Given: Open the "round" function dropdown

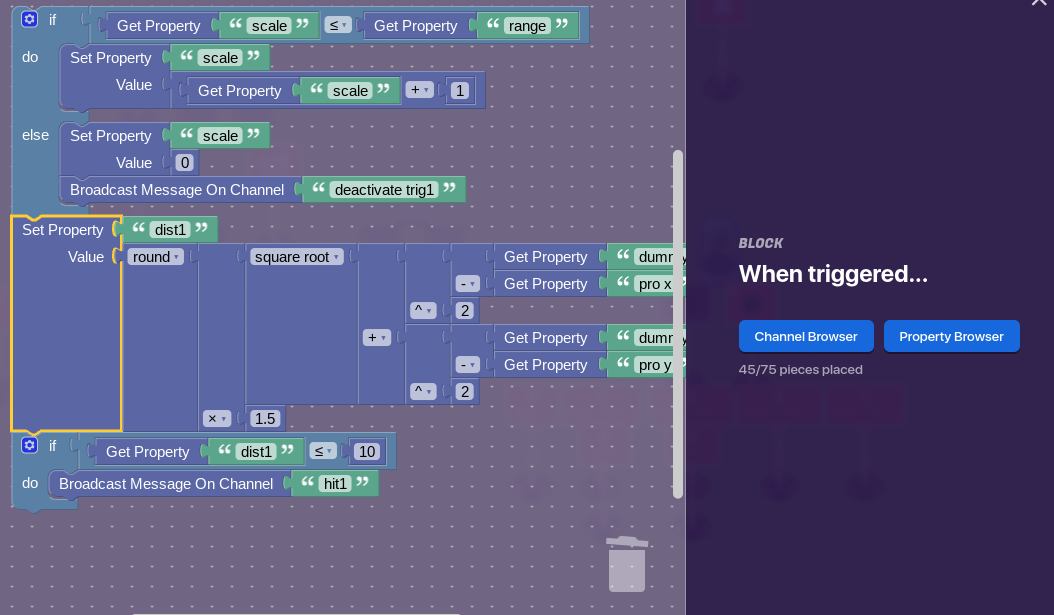Looking at the screenshot, I should coord(155,257).
